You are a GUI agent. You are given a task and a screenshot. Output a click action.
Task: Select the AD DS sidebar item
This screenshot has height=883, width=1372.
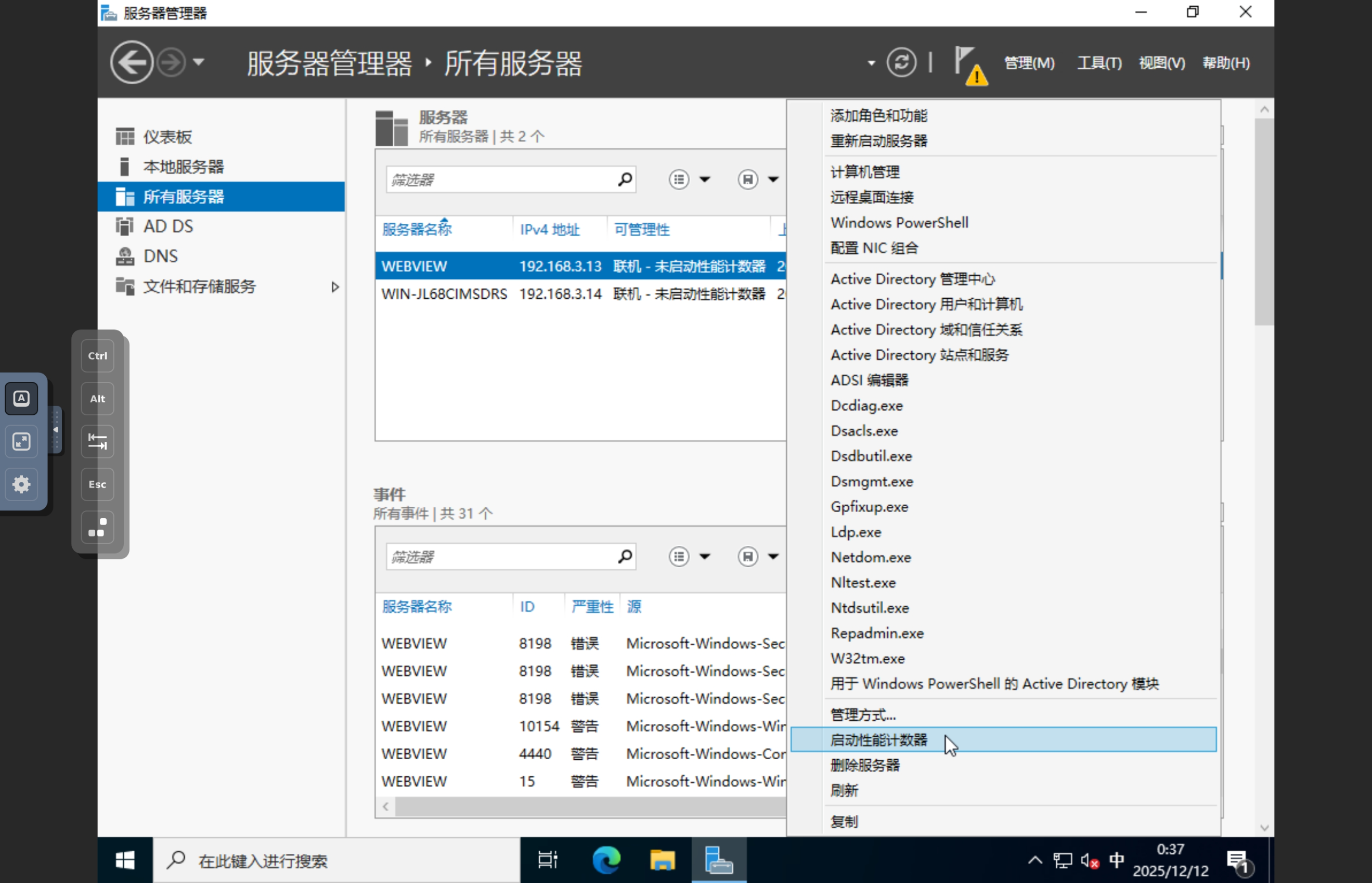coord(167,226)
